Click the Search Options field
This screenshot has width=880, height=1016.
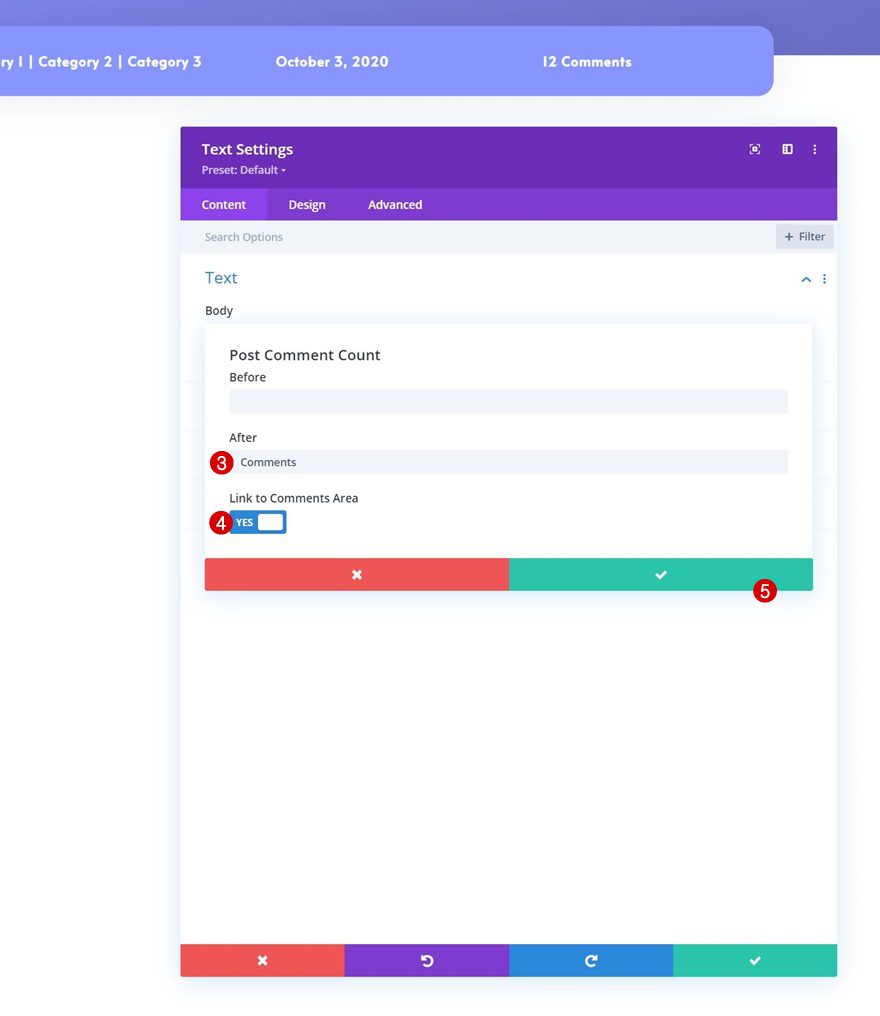tap(300, 236)
